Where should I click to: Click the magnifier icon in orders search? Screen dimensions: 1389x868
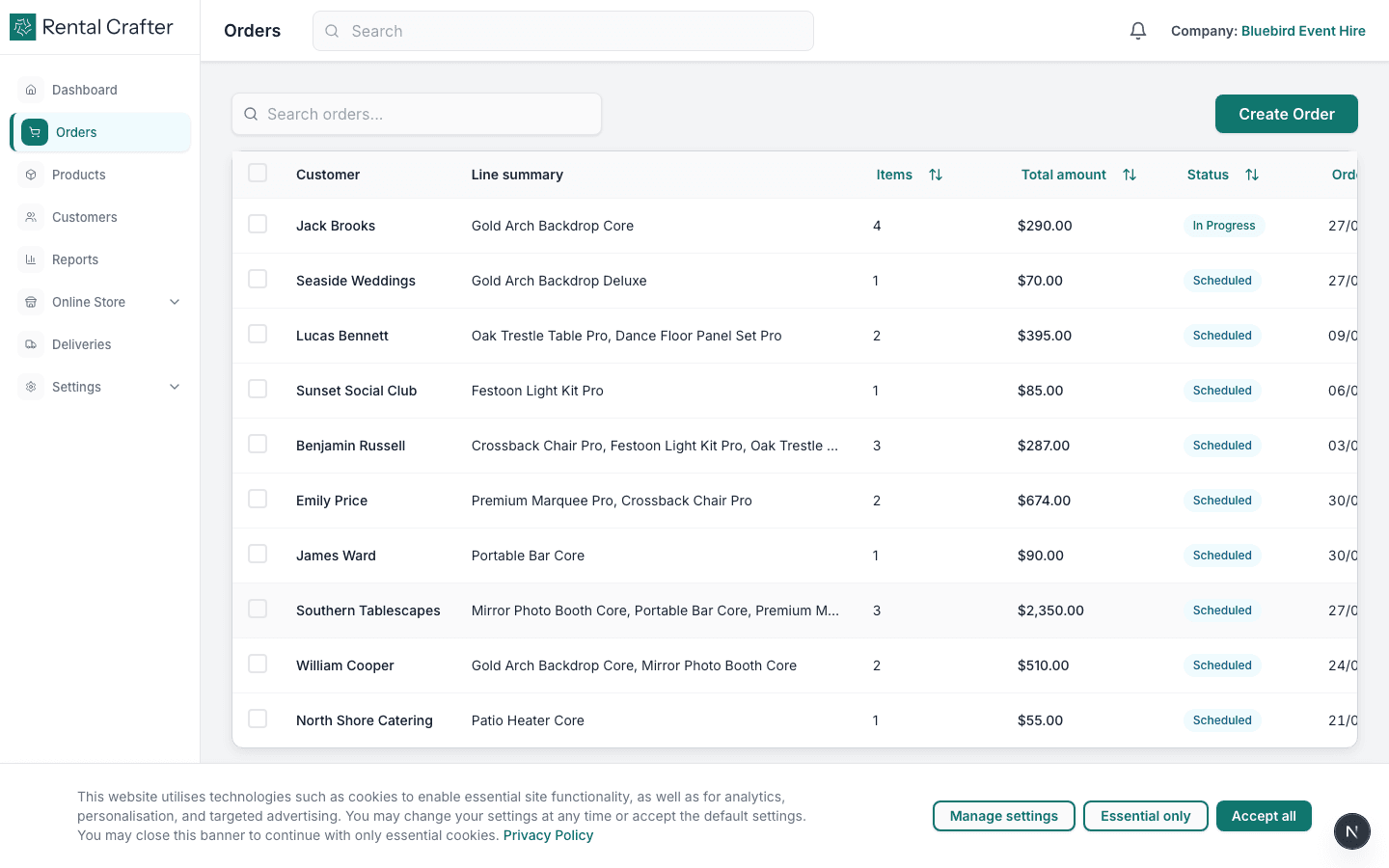pyautogui.click(x=251, y=114)
